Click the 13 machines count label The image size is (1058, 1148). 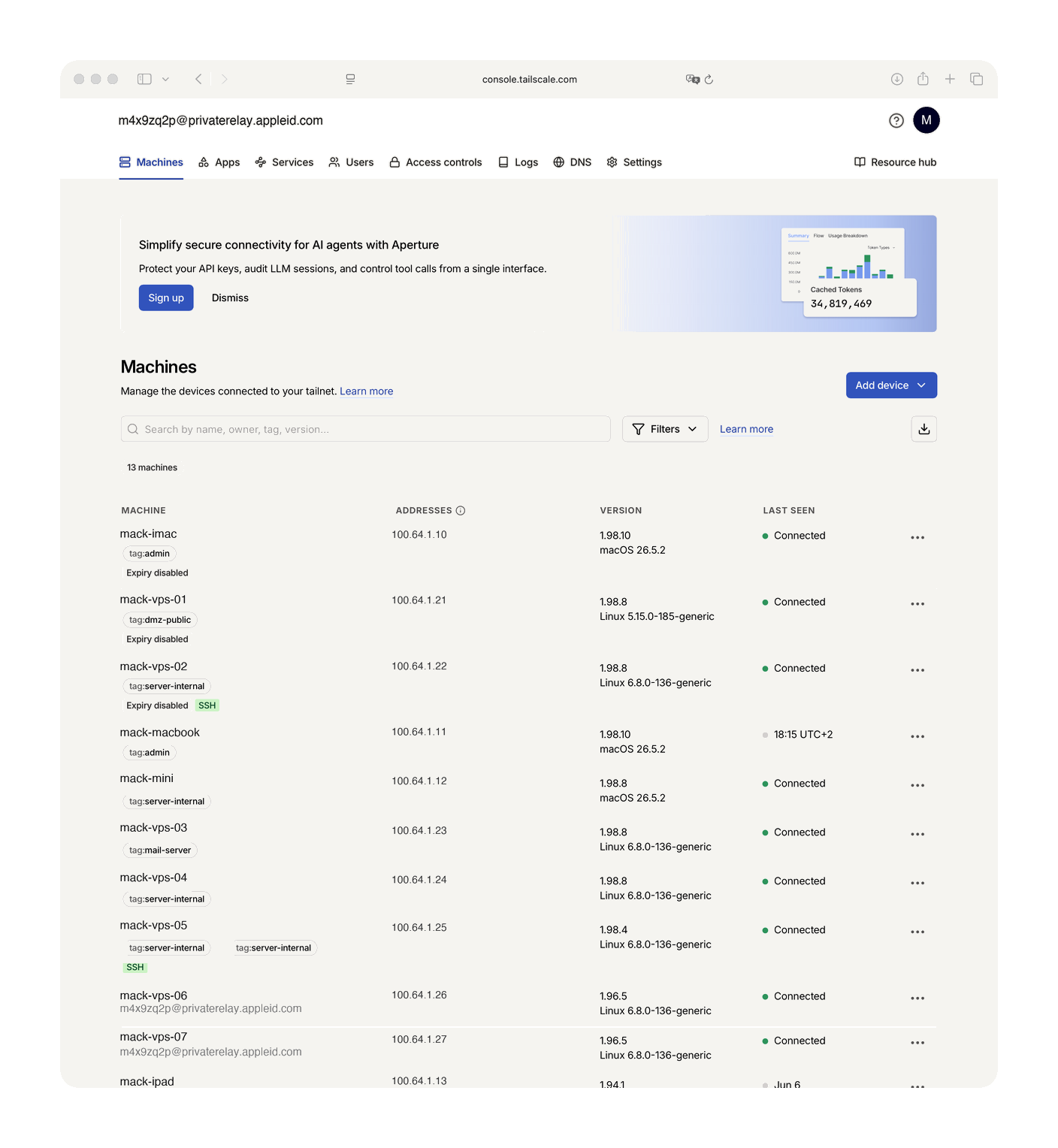pyautogui.click(x=153, y=467)
